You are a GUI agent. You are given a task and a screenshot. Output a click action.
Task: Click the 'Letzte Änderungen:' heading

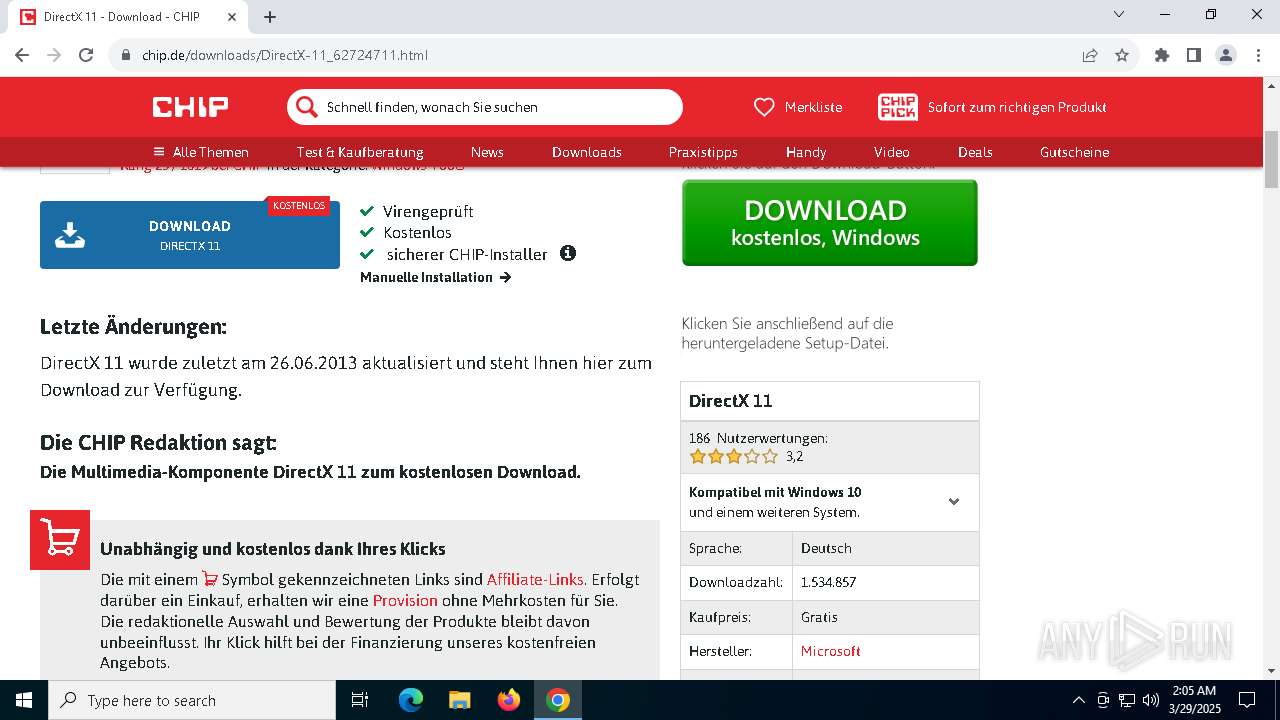133,327
